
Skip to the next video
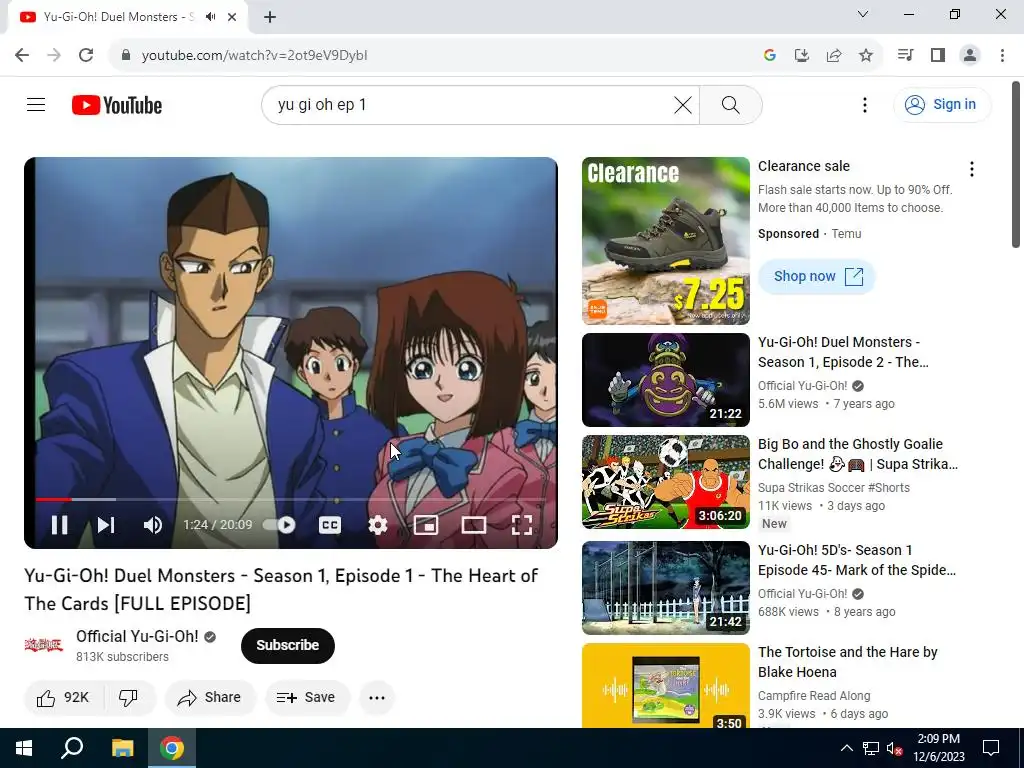[106, 525]
